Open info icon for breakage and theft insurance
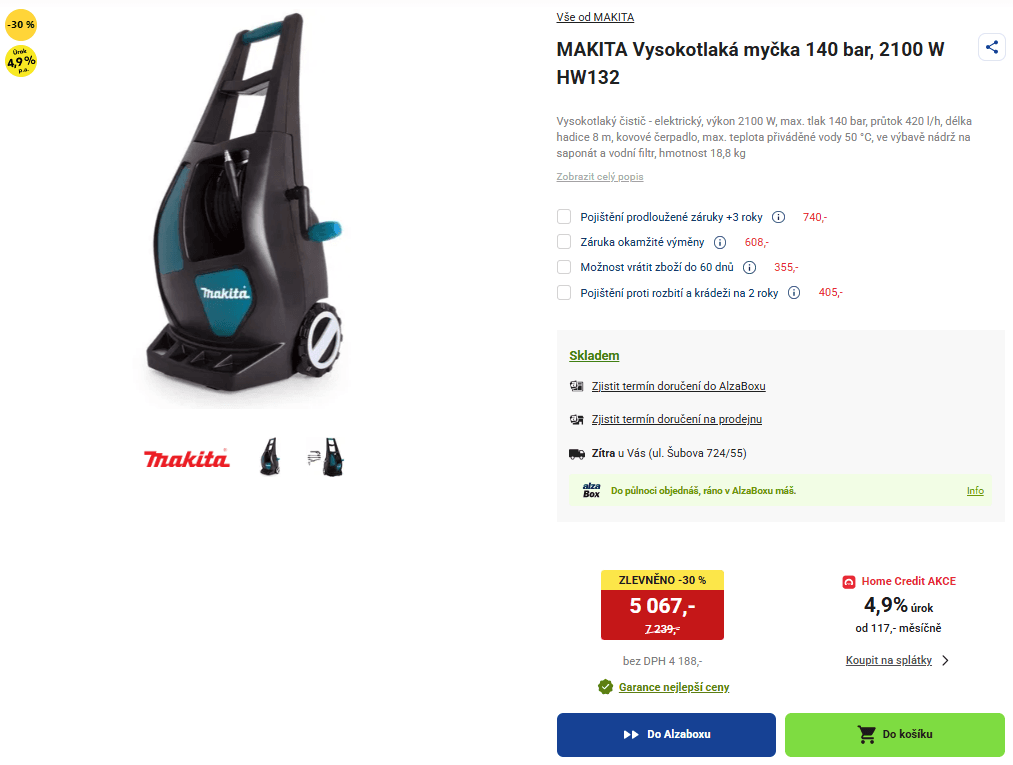 pyautogui.click(x=794, y=293)
